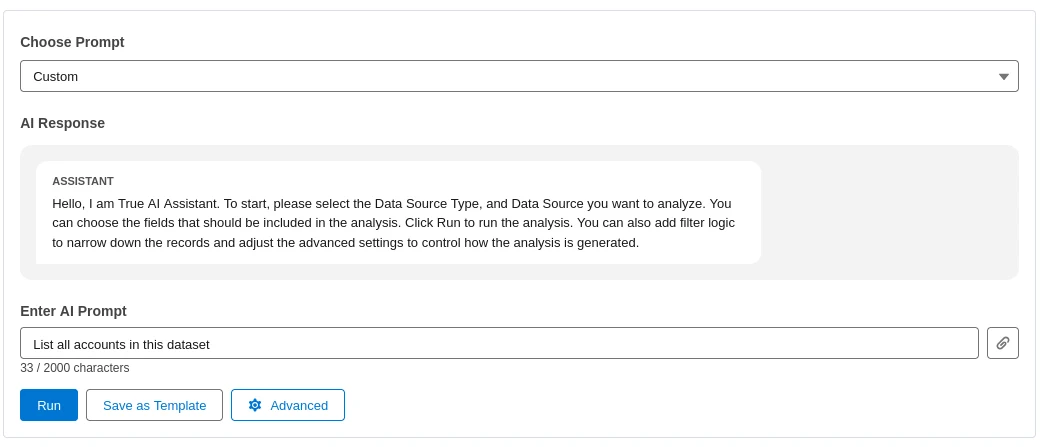Click into the Enter AI Prompt field
The height and width of the screenshot is (447, 1048).
[499, 343]
